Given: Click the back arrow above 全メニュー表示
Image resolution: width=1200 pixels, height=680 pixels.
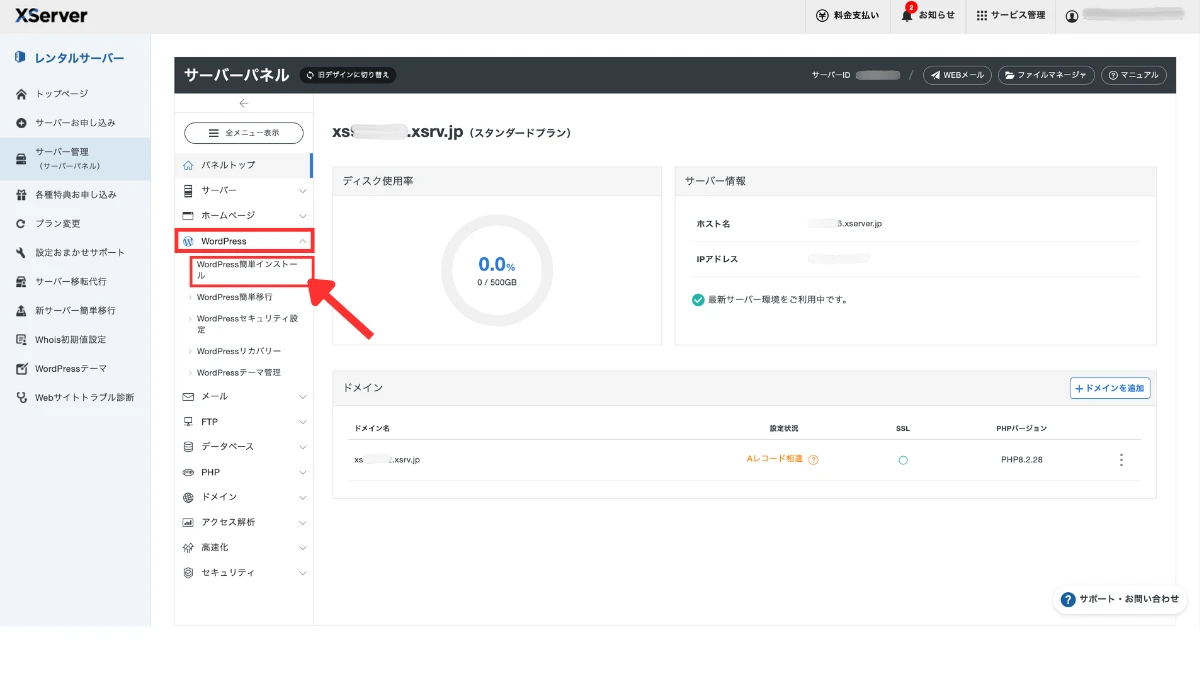Looking at the screenshot, I should pyautogui.click(x=244, y=103).
